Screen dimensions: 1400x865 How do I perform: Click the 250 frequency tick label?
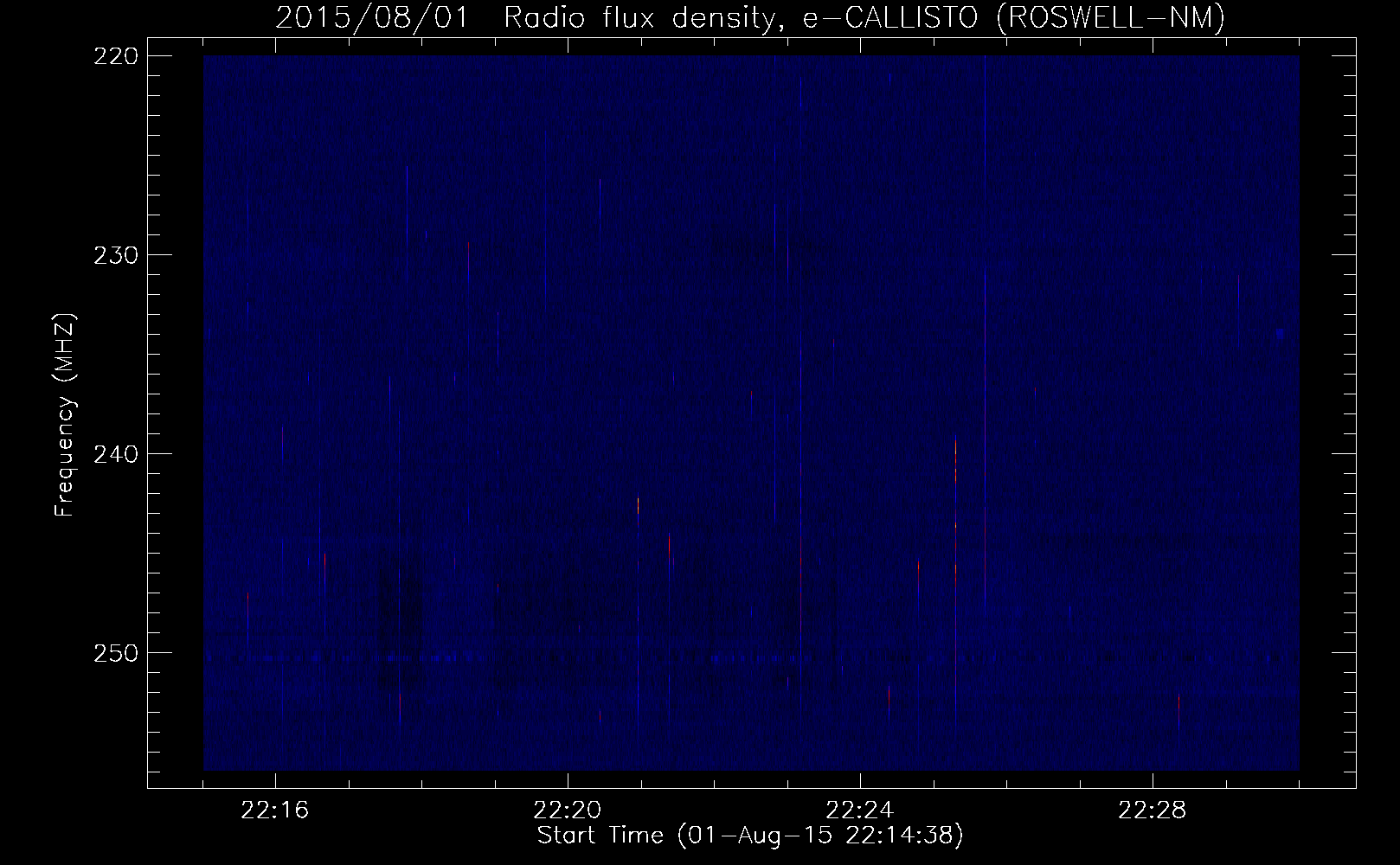115,652
